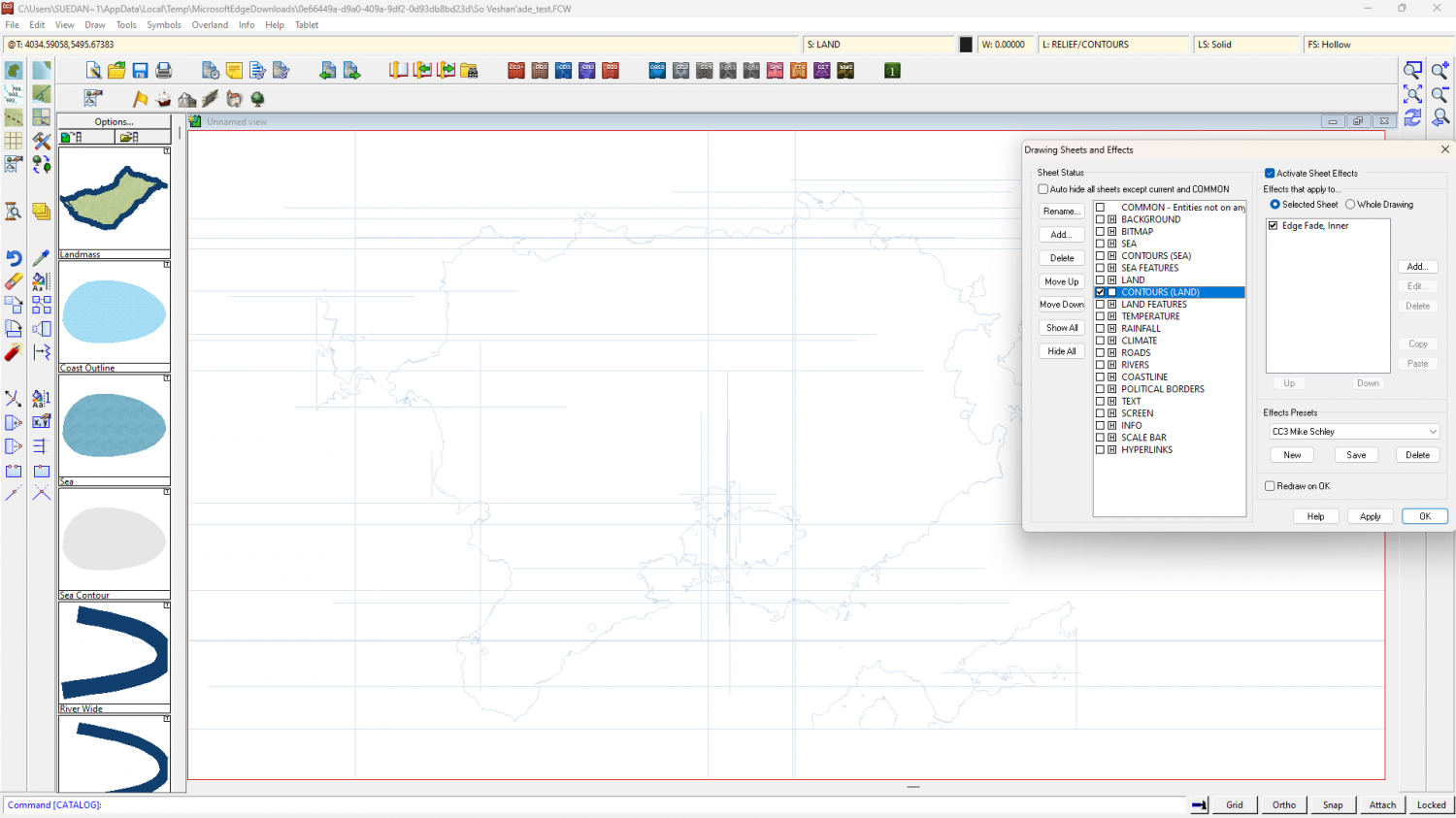The height and width of the screenshot is (818, 1456).
Task: Tick the Redraw on OK checkbox
Action: (1270, 486)
